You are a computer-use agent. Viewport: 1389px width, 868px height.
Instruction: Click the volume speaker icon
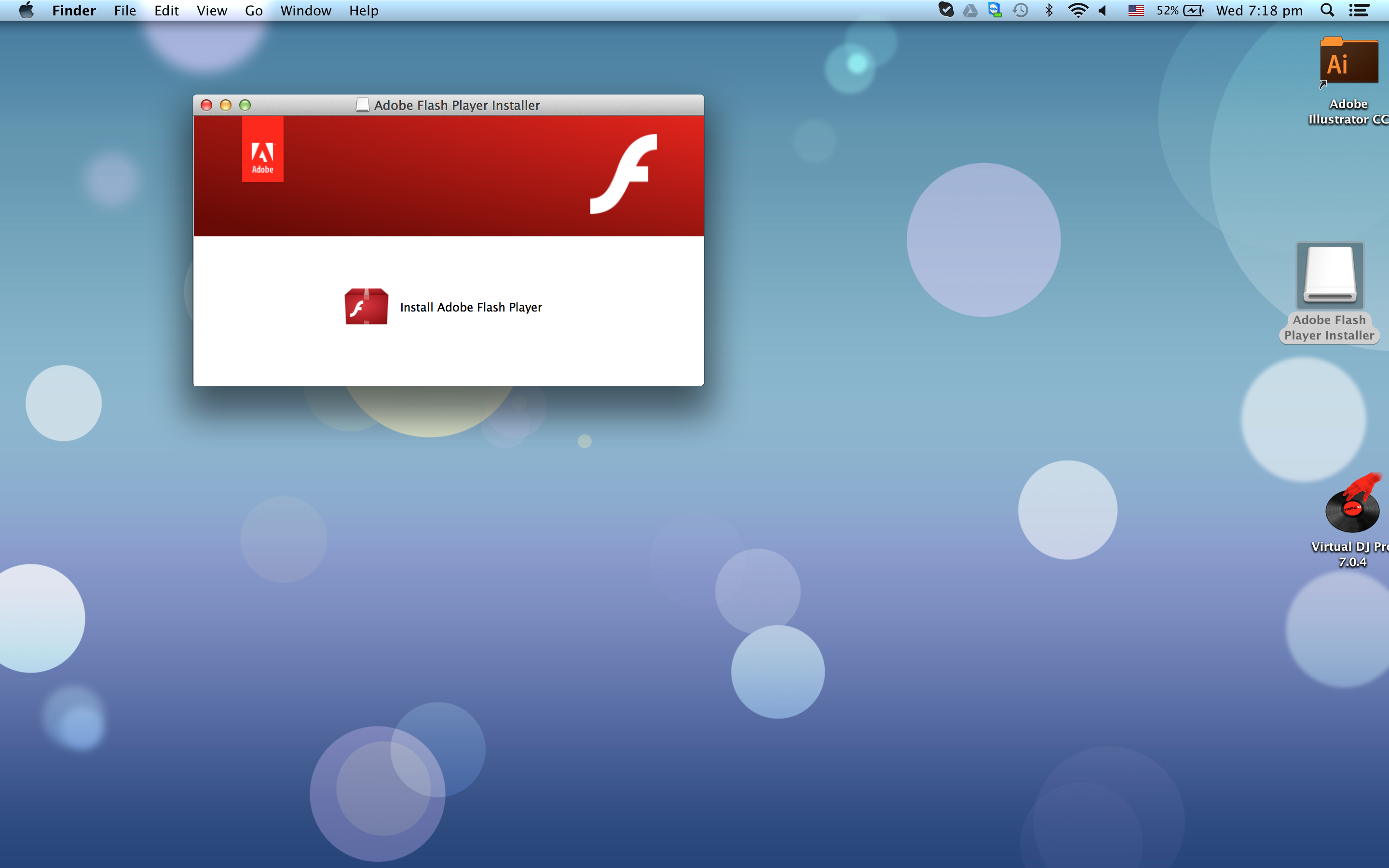tap(1103, 10)
